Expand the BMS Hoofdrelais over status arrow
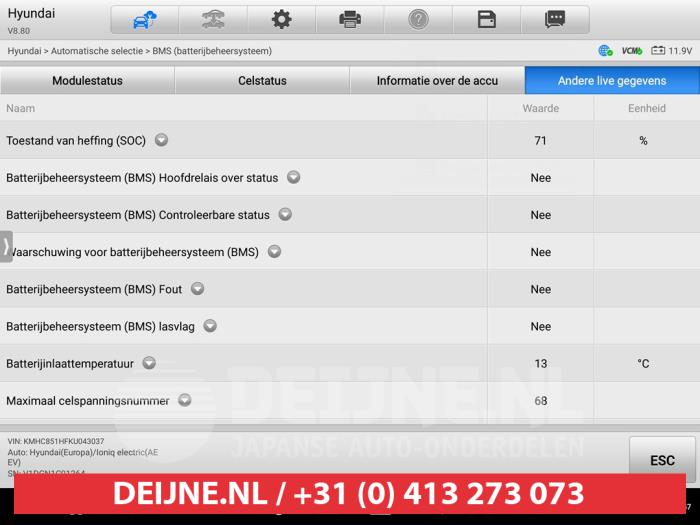700x525 pixels. (294, 178)
